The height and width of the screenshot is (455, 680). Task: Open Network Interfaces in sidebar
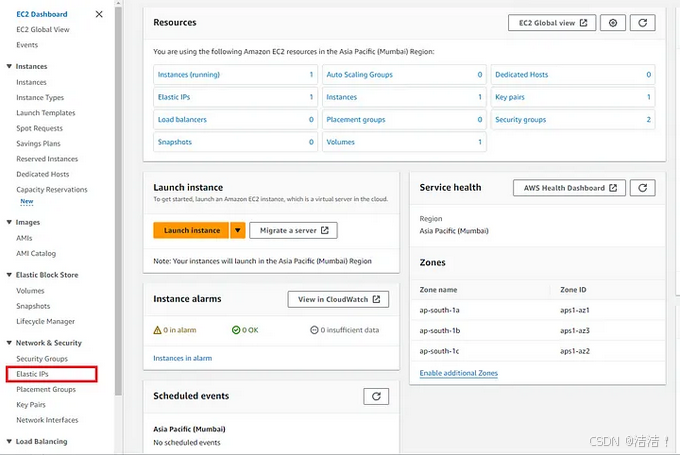click(47, 420)
